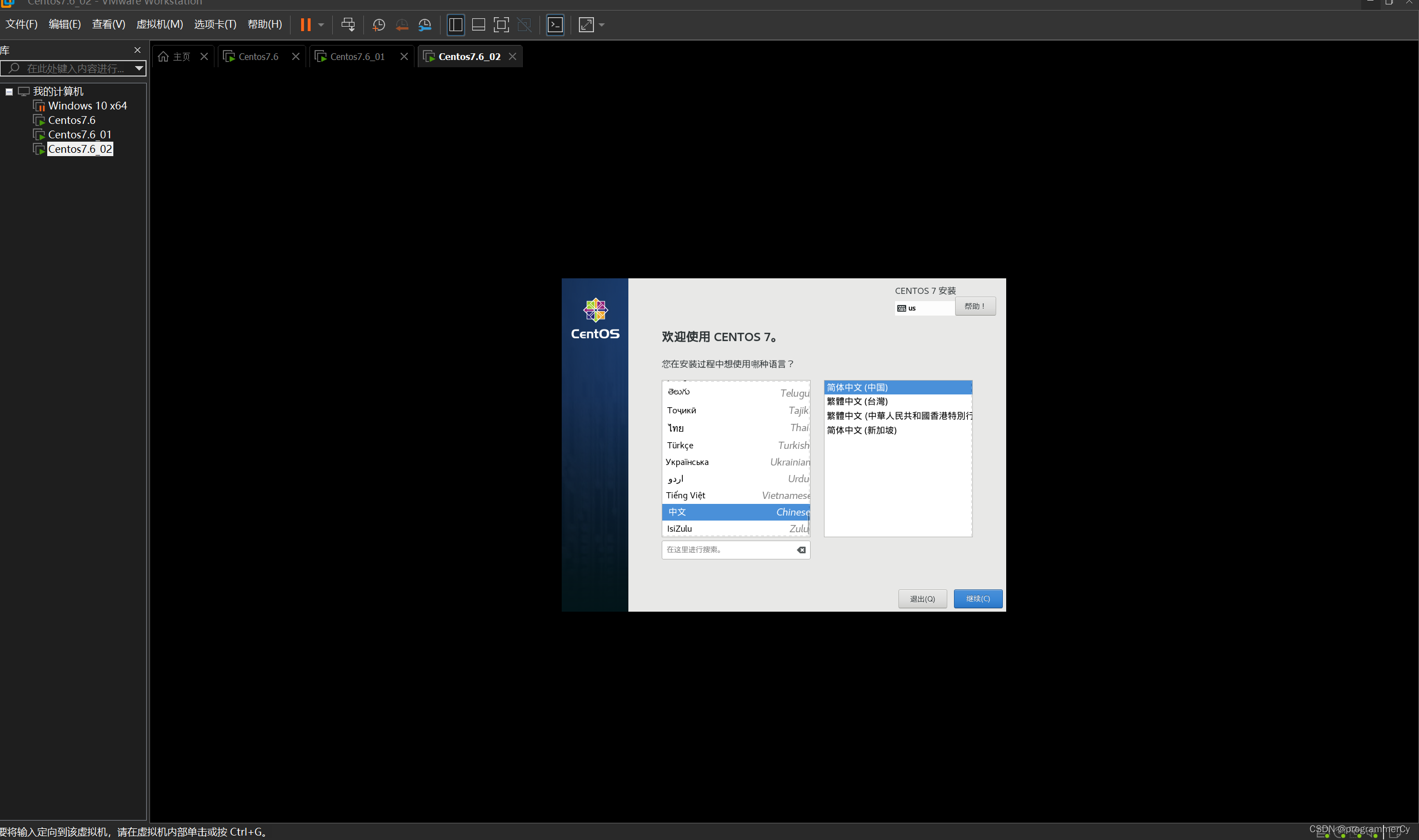Click Send Ctrl+Alt+Del toolbar icon
This screenshot has width=1419, height=840.
(x=348, y=24)
